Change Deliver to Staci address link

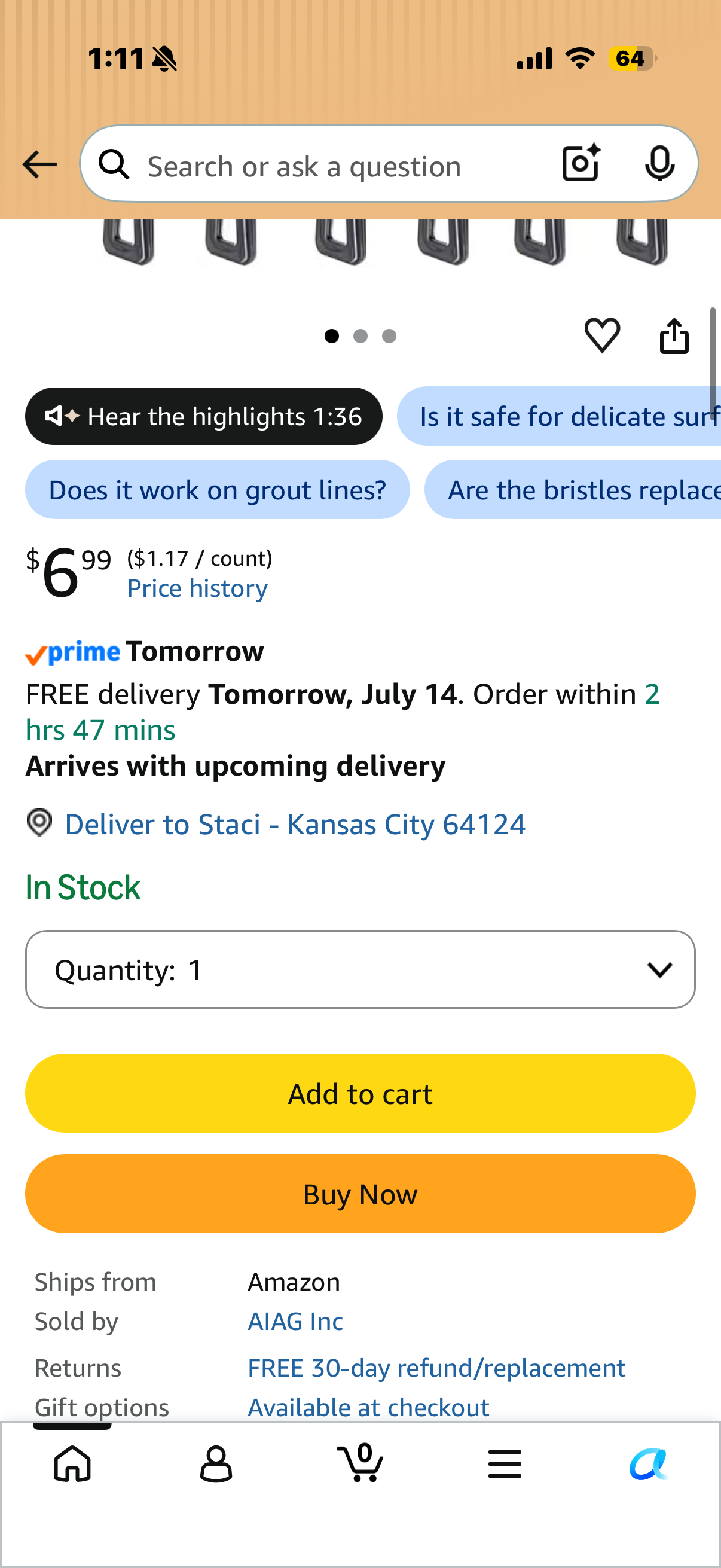point(295,824)
